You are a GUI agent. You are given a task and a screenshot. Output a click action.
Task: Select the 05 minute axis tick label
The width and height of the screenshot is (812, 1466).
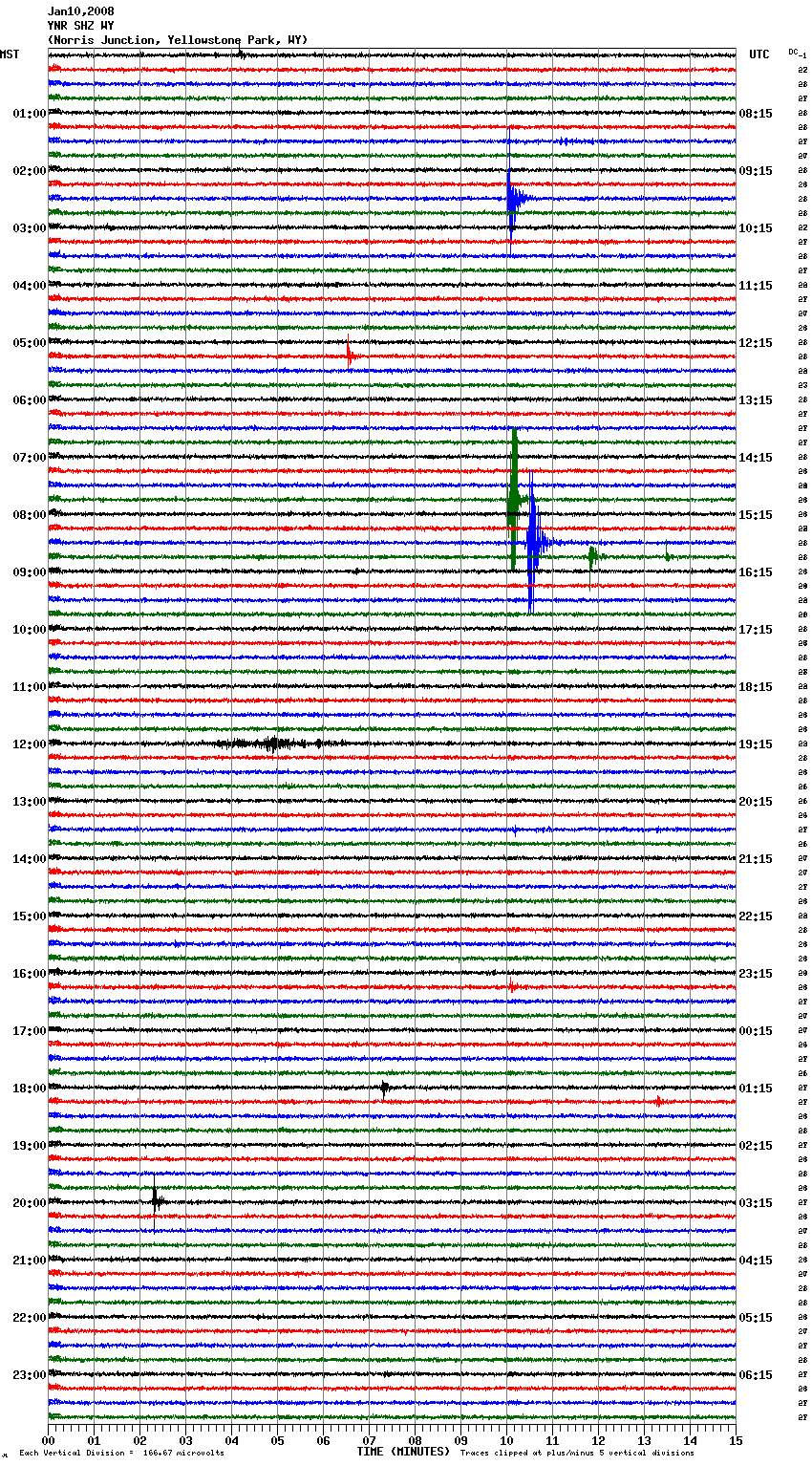277,1440
